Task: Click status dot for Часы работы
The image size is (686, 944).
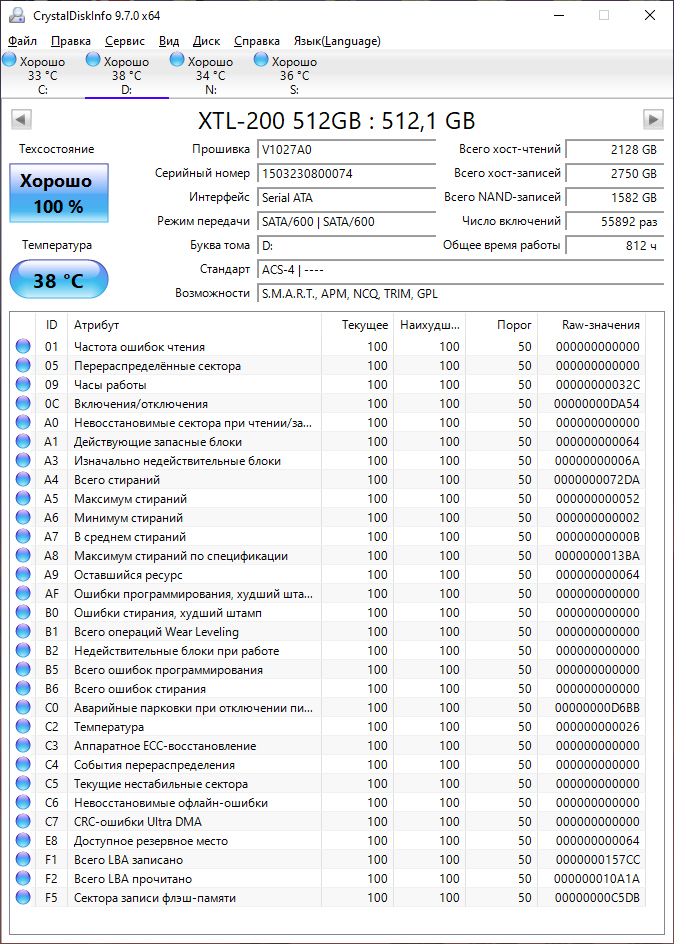Action: (x=23, y=384)
